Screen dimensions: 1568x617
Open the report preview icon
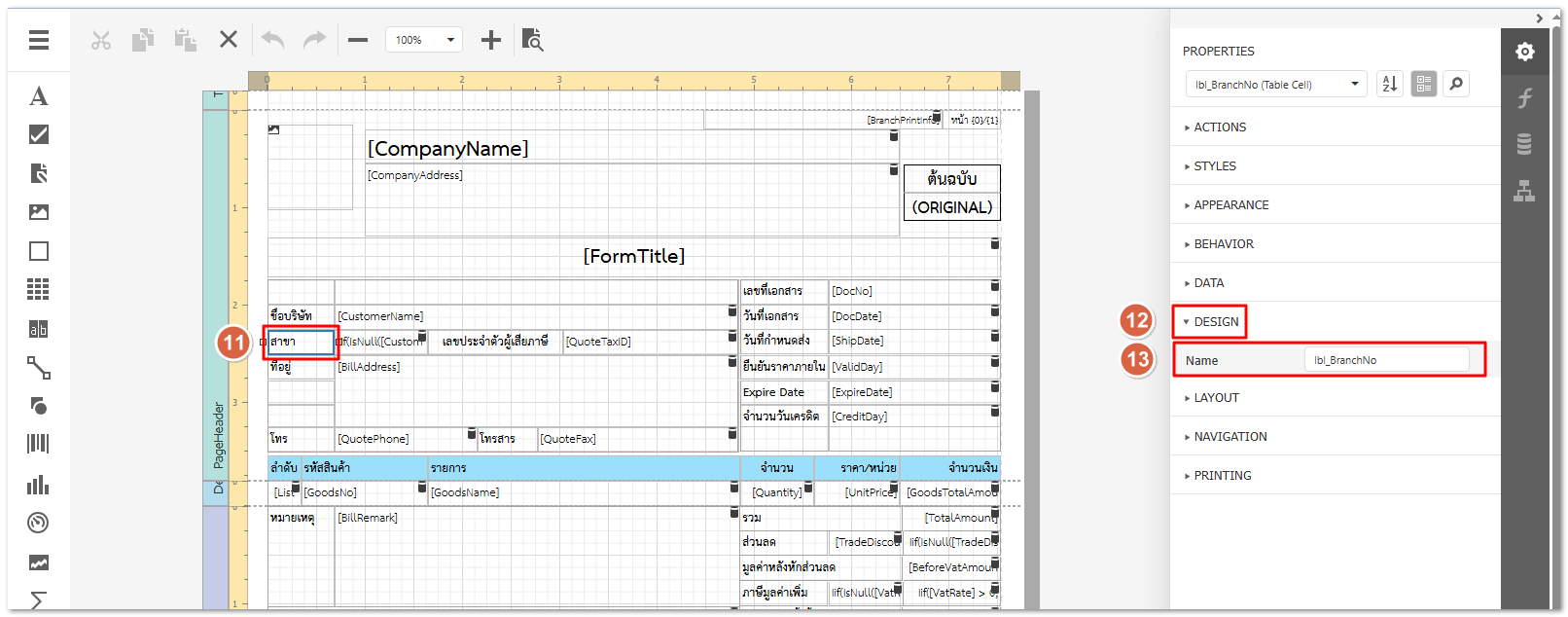532,40
